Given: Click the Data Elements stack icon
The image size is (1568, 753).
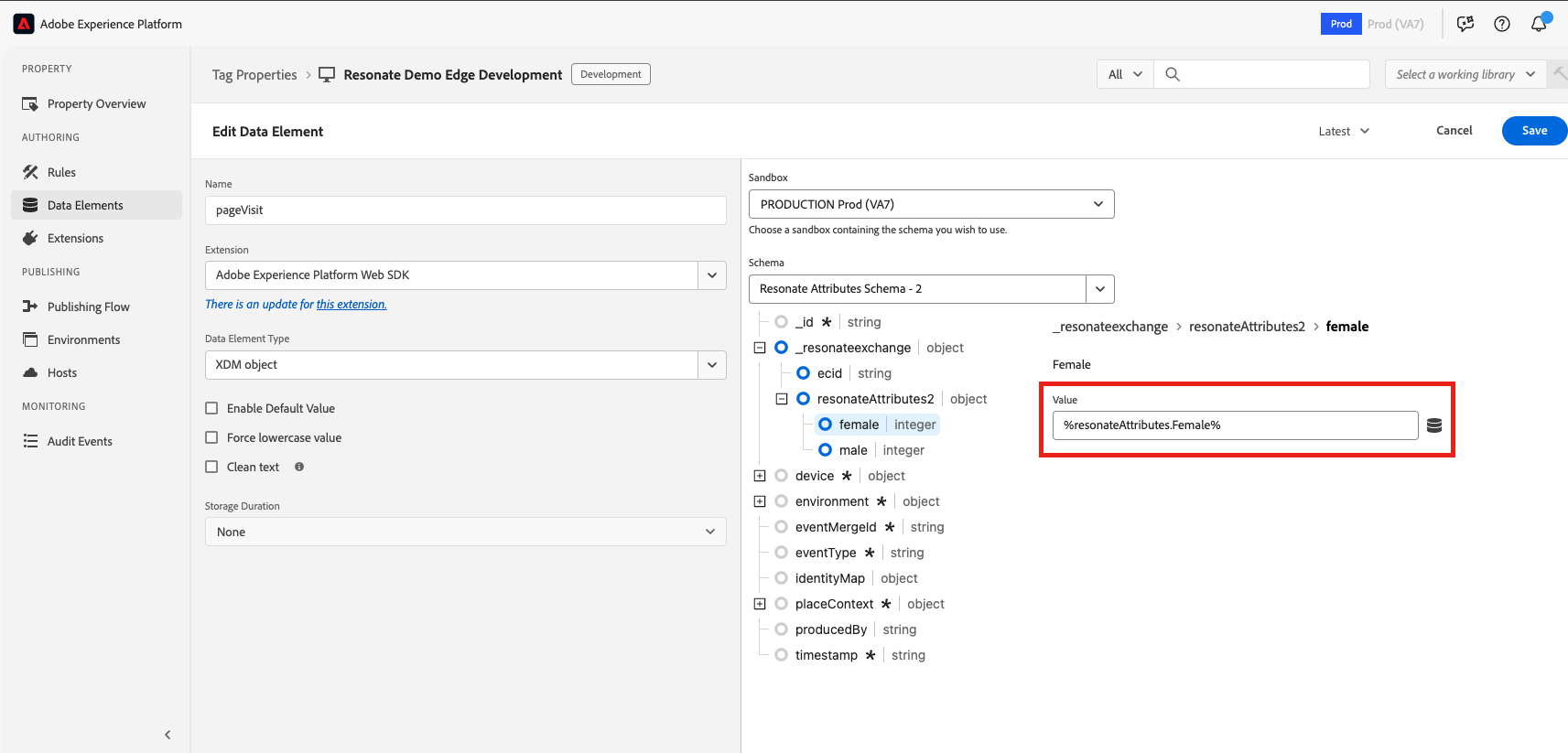Looking at the screenshot, I should pyautogui.click(x=30, y=205).
